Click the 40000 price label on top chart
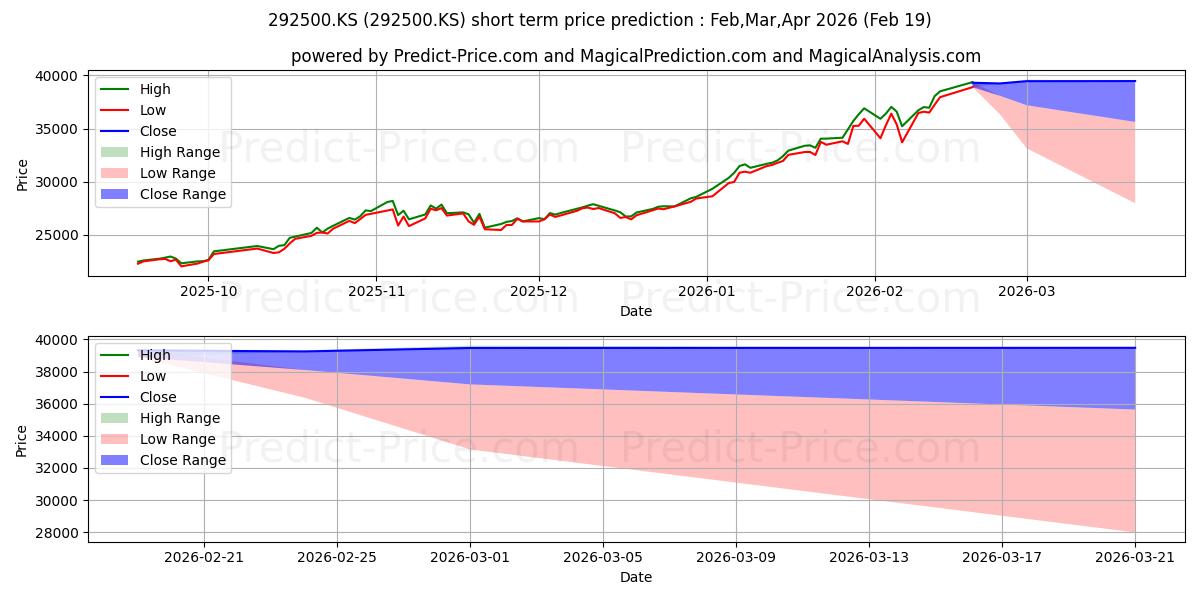The height and width of the screenshot is (600, 1200). point(57,76)
